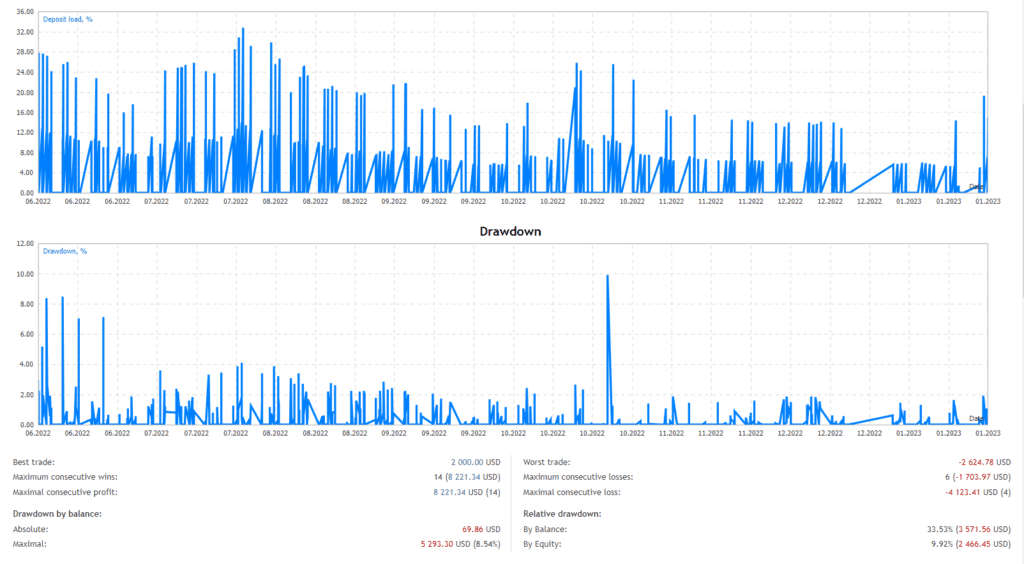1024x564 pixels.
Task: Click the Maximum consecutive wins value
Action: click(460, 477)
